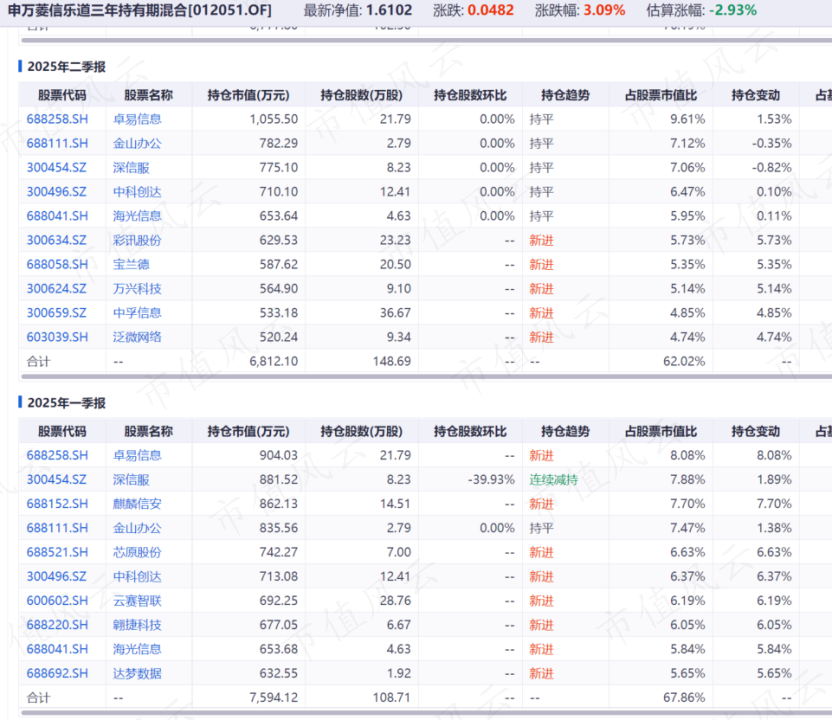Screen dimensions: 832x720
Task: Select stock code 300659.SZ
Action: click(56, 312)
